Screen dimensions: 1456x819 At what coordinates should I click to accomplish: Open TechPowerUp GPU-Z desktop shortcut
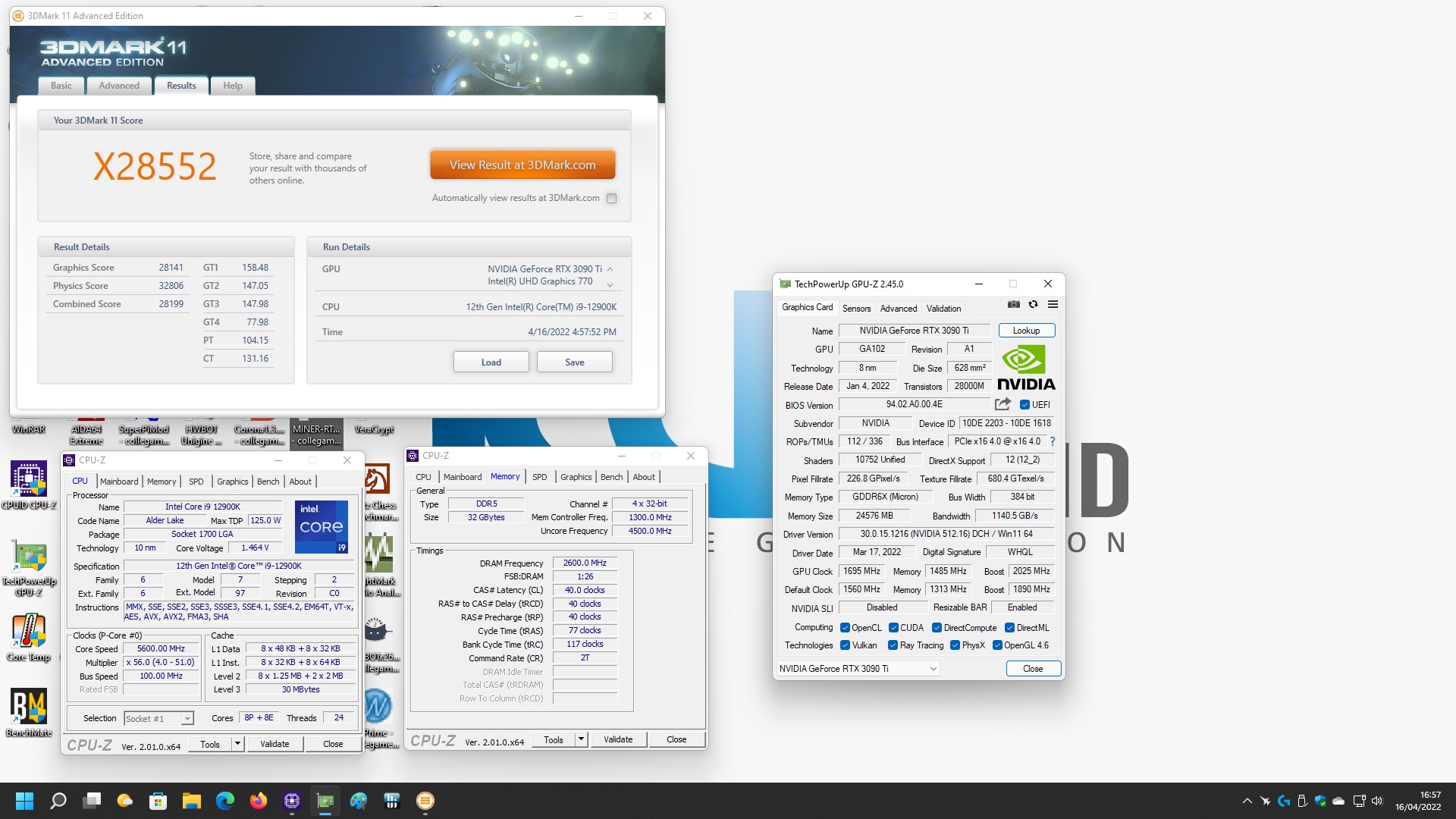pyautogui.click(x=29, y=569)
